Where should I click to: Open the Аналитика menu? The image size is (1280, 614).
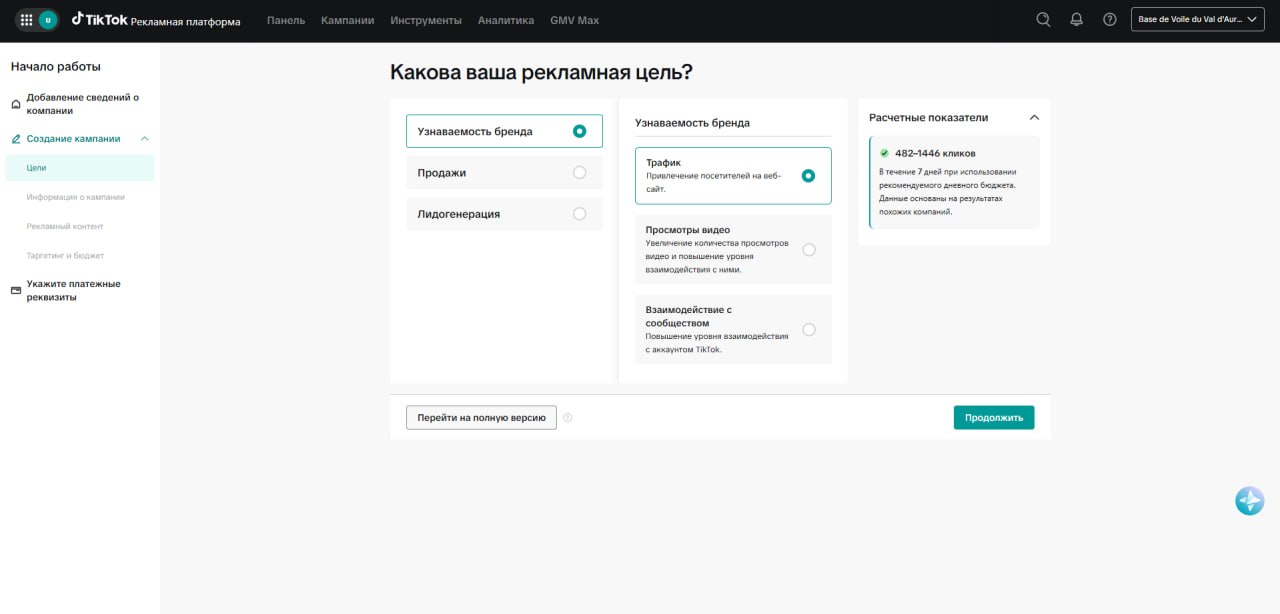pyautogui.click(x=506, y=20)
